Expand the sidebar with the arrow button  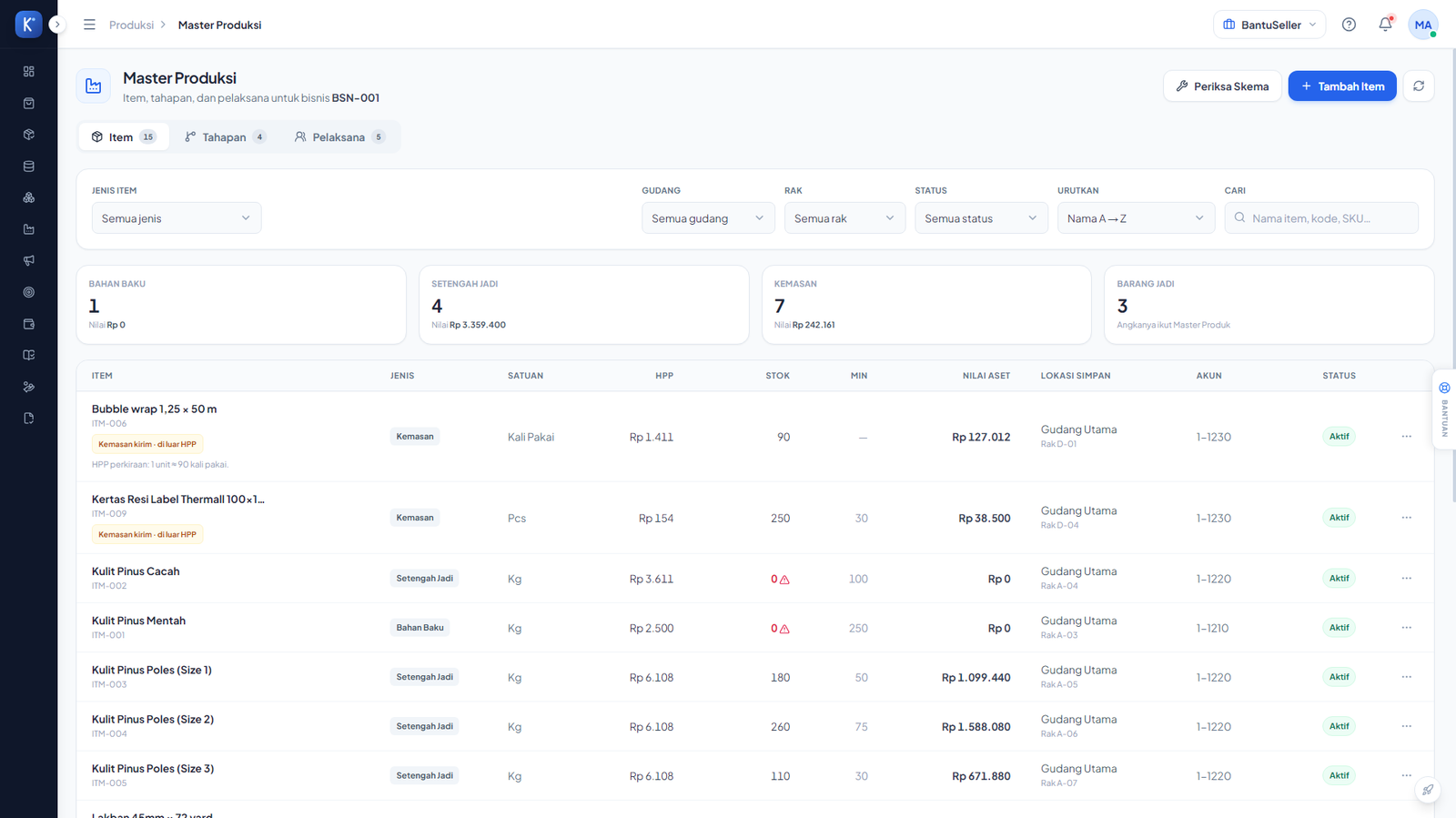pyautogui.click(x=57, y=25)
